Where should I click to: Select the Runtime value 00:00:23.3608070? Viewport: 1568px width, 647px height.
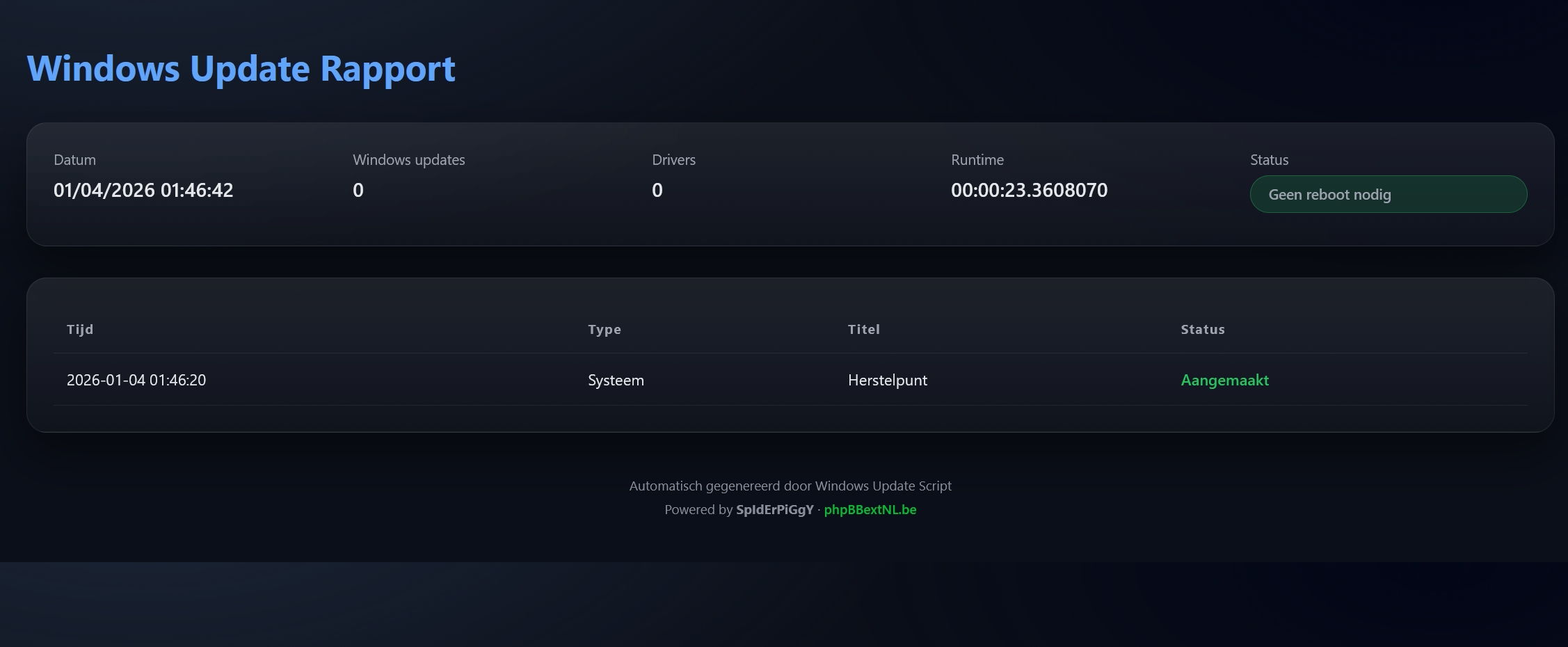coord(1029,191)
